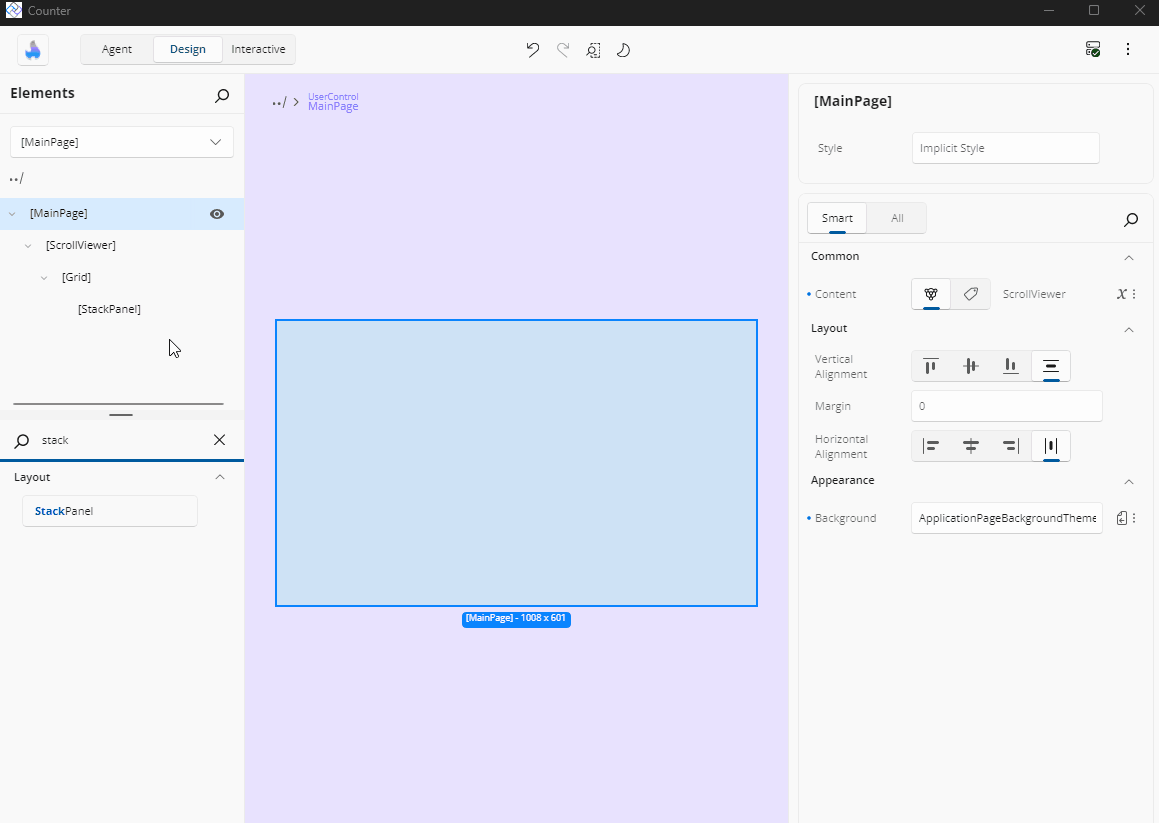Click the Background value field
Image resolution: width=1159 pixels, height=823 pixels.
coord(1006,518)
